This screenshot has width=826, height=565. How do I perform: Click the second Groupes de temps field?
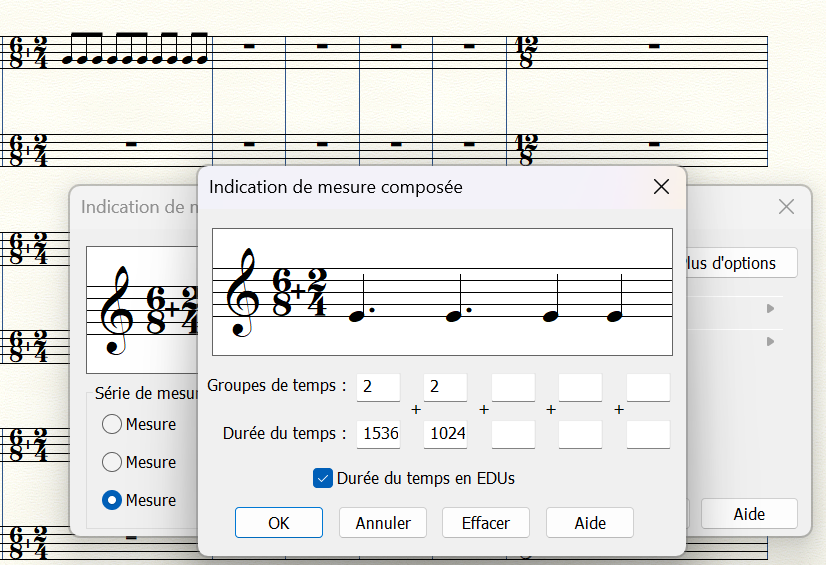click(x=445, y=386)
